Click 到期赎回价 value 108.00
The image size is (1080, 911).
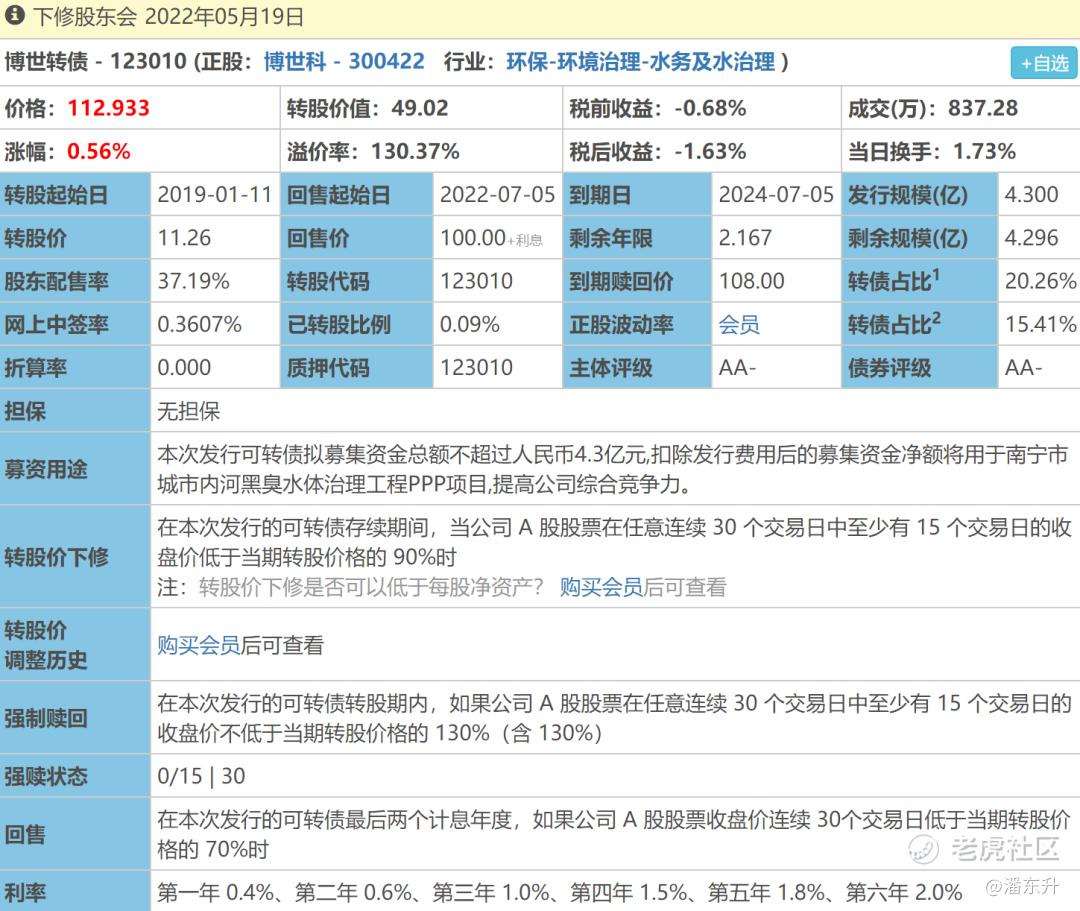click(x=751, y=281)
